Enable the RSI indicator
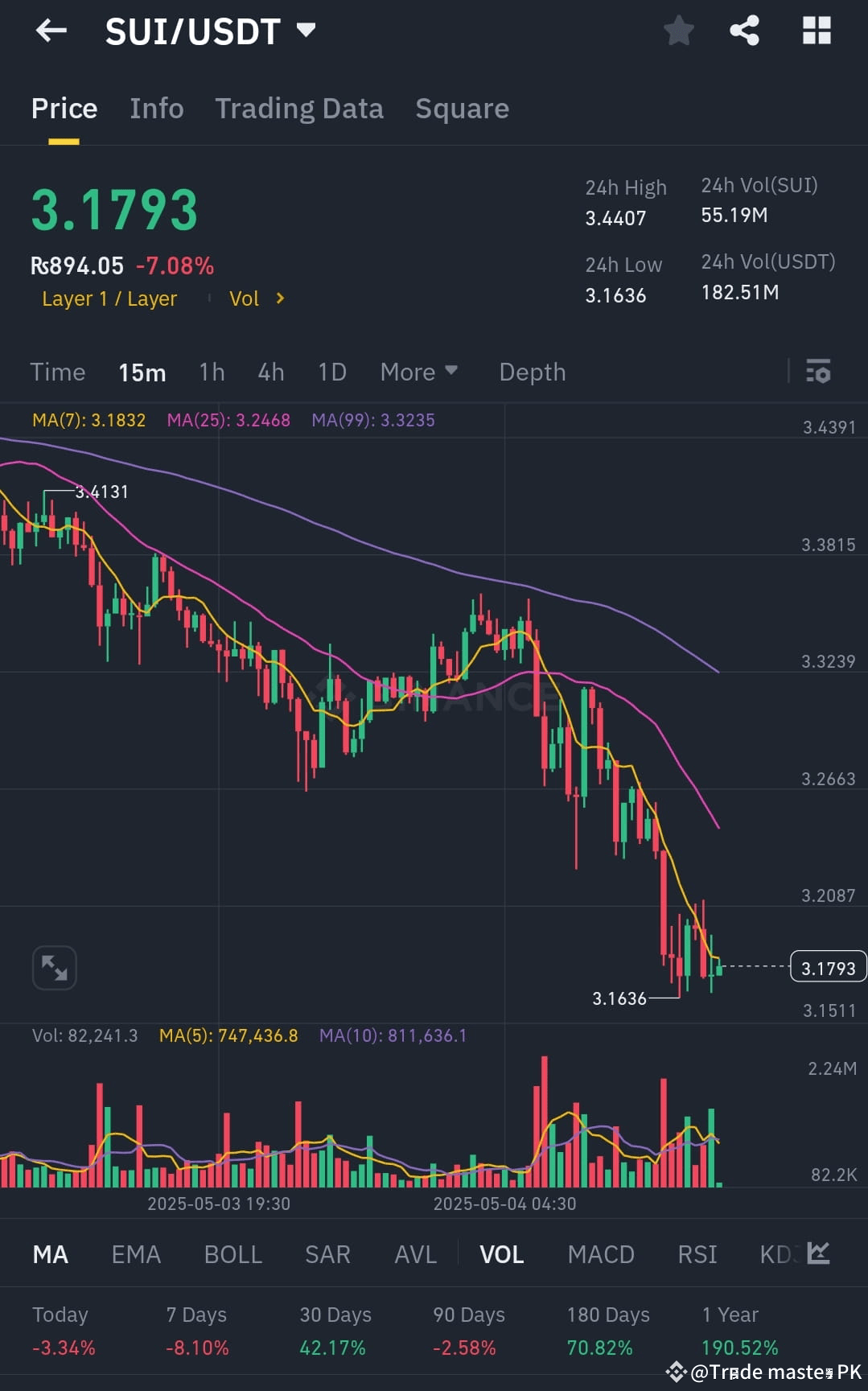 tap(696, 1254)
